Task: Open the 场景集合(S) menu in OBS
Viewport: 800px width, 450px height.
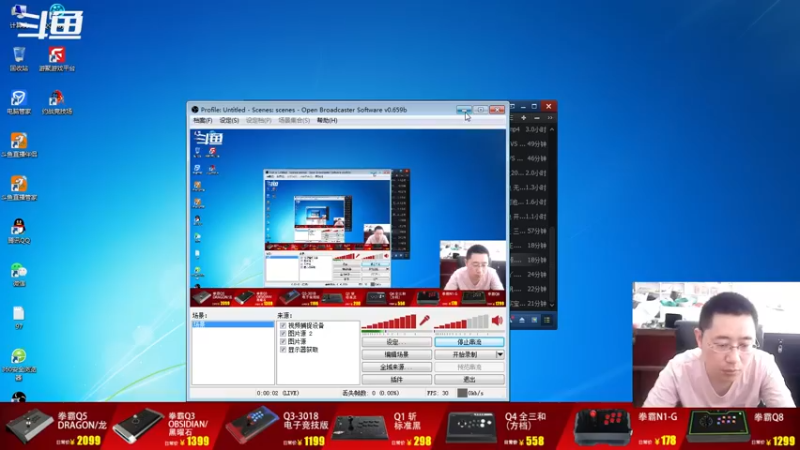Action: pos(294,120)
